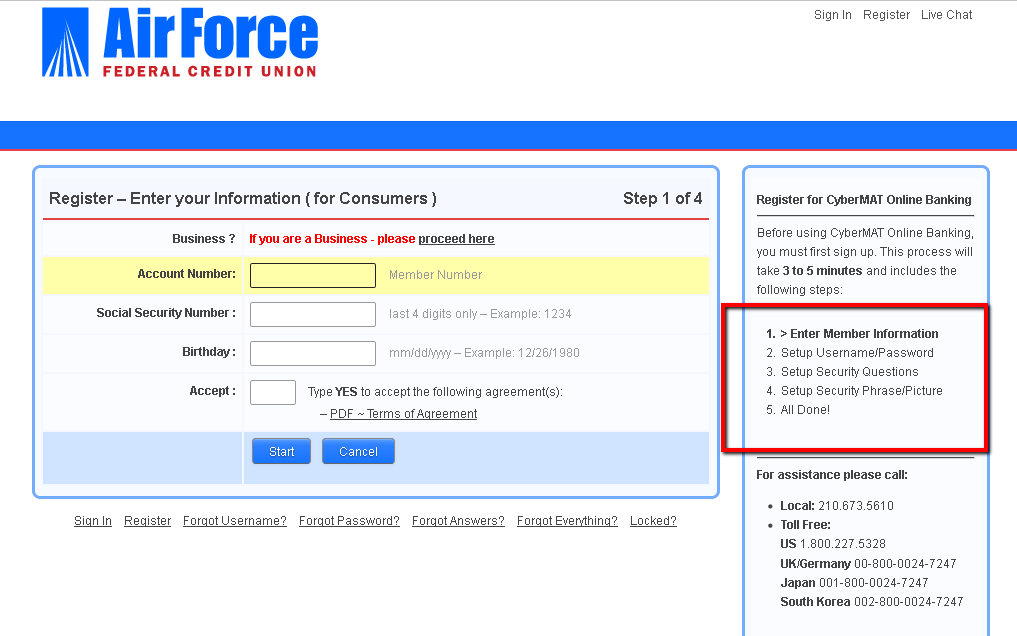This screenshot has height=636, width=1017.
Task: Click the footer Register link
Action: [x=147, y=521]
